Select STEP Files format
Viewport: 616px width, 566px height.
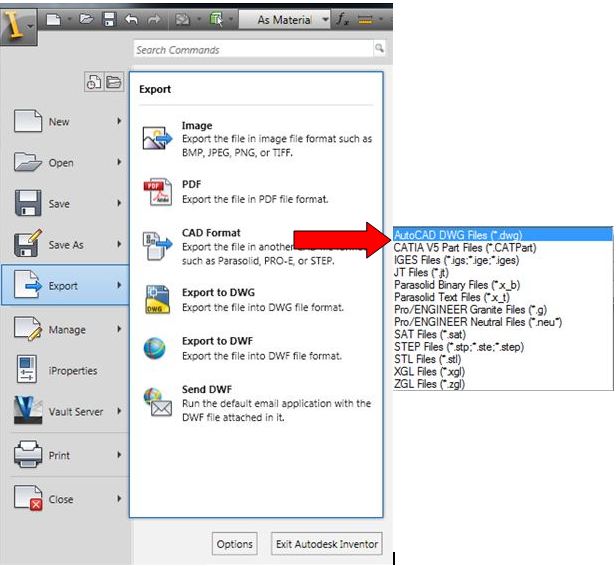click(x=503, y=347)
